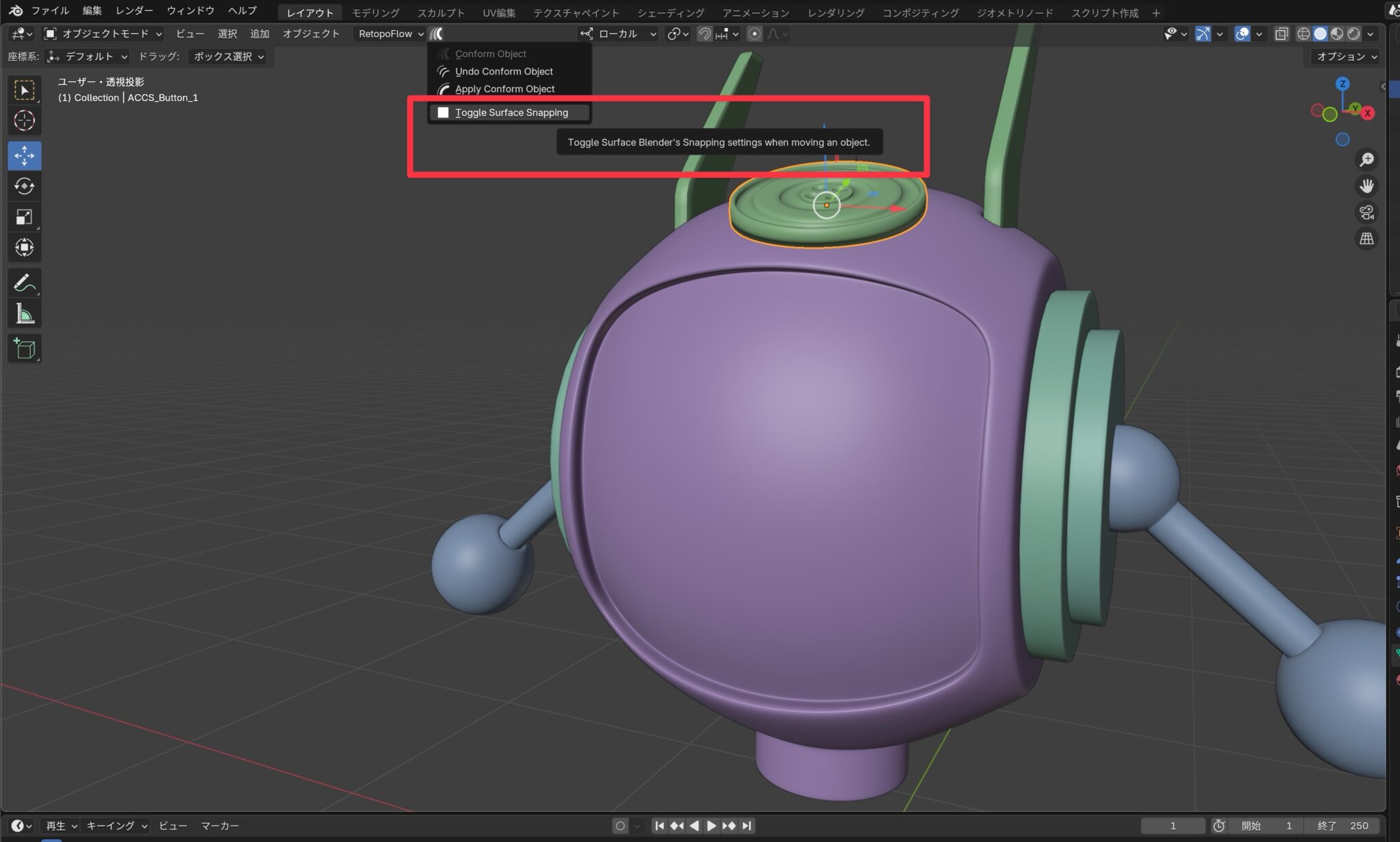Open the ボックス選択 drag mode dropdown
Screen dimensions: 1400x842
[228, 57]
